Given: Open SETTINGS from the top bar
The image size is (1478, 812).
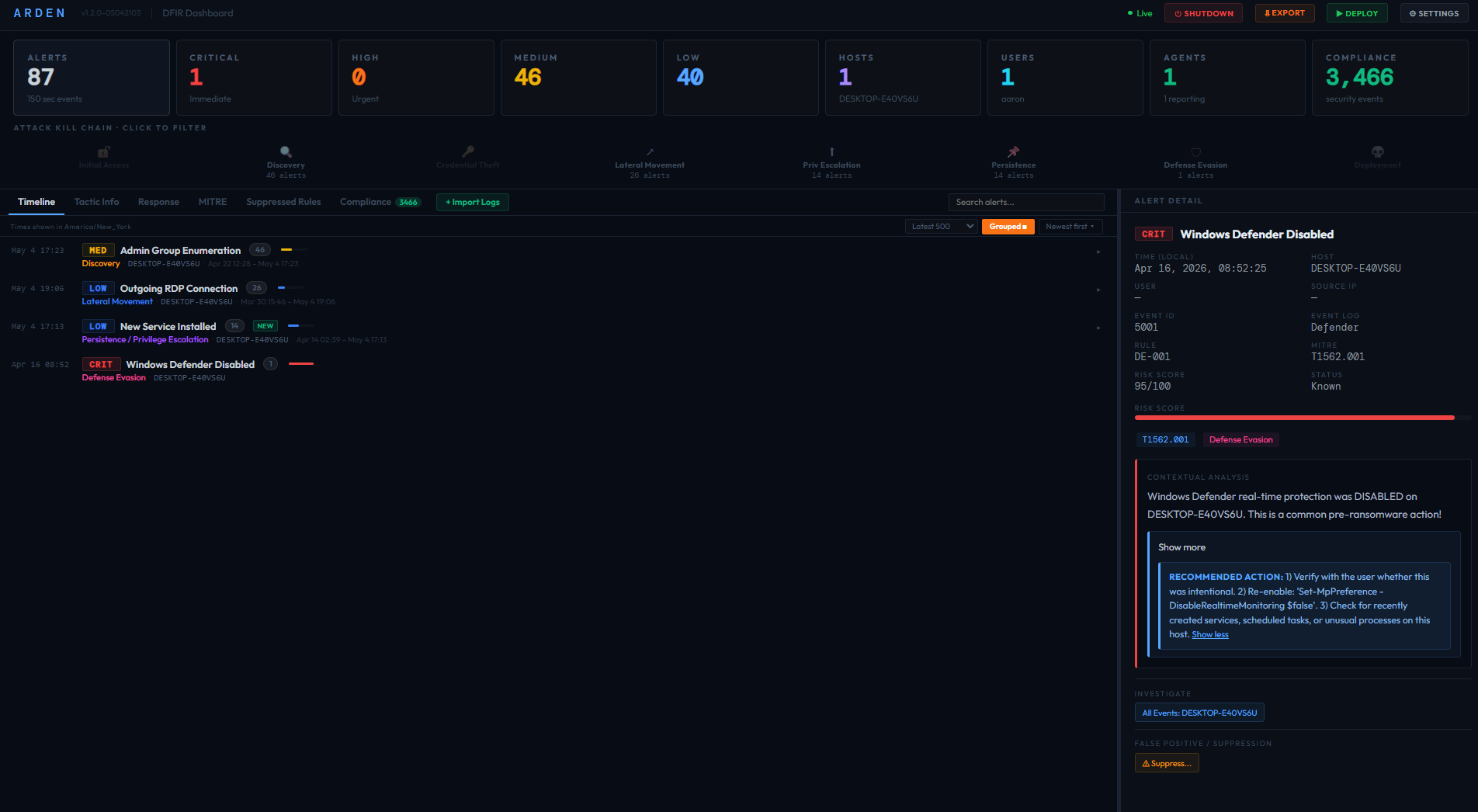Looking at the screenshot, I should coord(1434,13).
